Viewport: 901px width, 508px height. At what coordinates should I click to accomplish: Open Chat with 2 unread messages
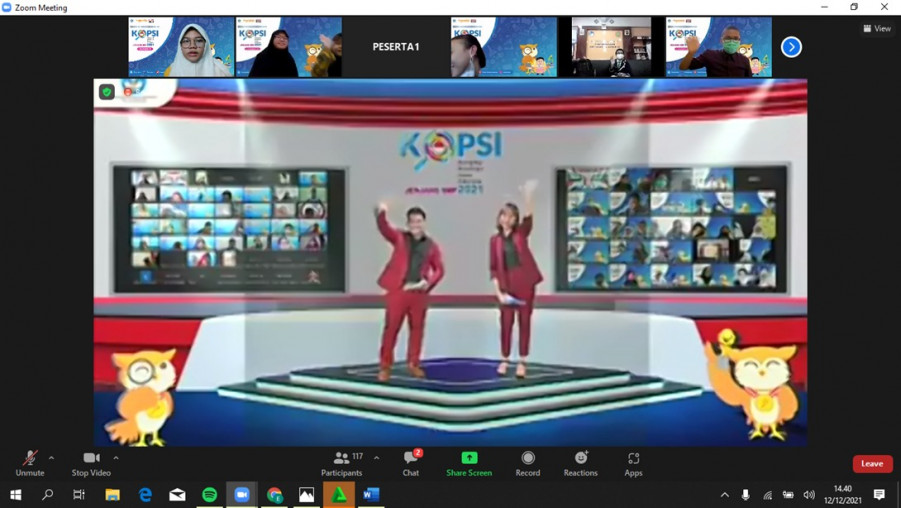click(411, 464)
